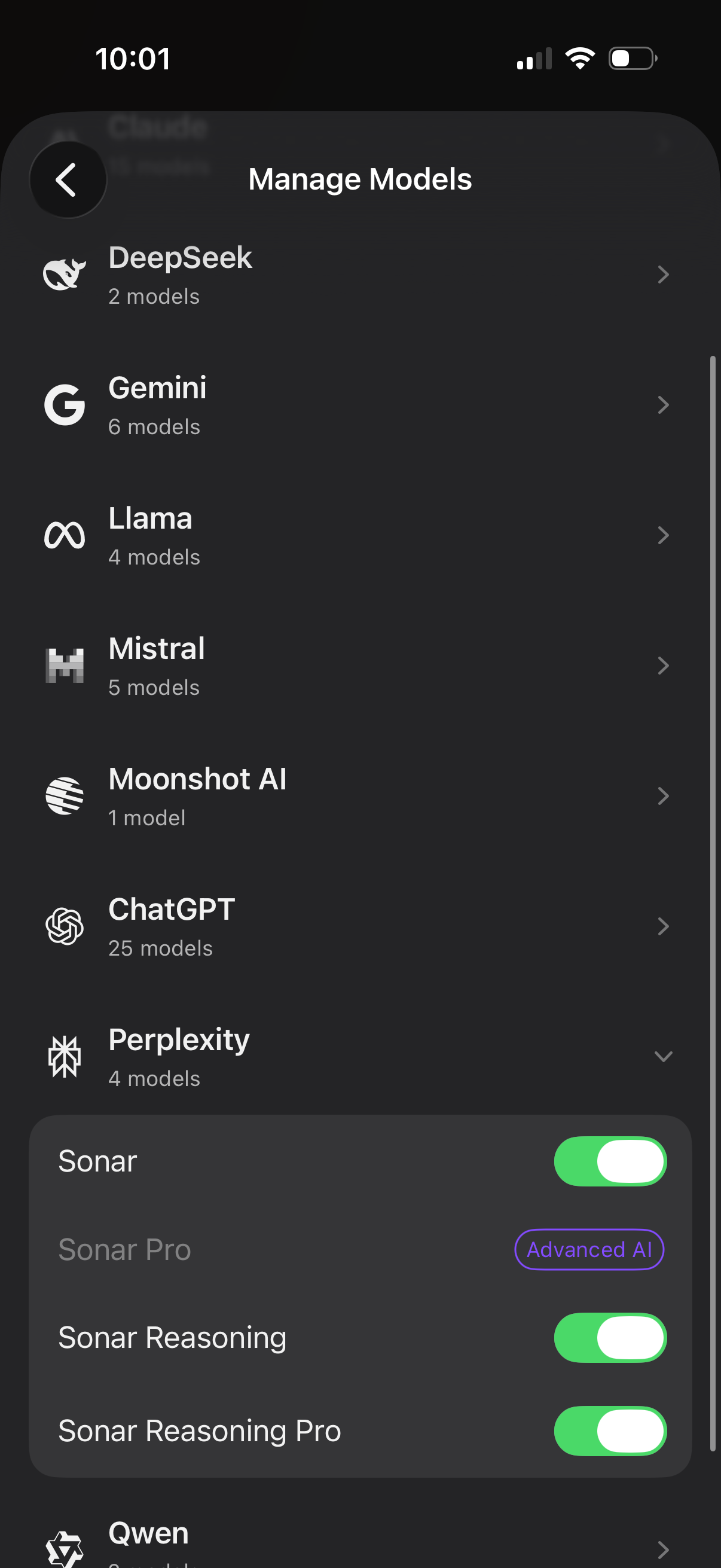Disable the Sonar model toggle

pyautogui.click(x=610, y=1161)
